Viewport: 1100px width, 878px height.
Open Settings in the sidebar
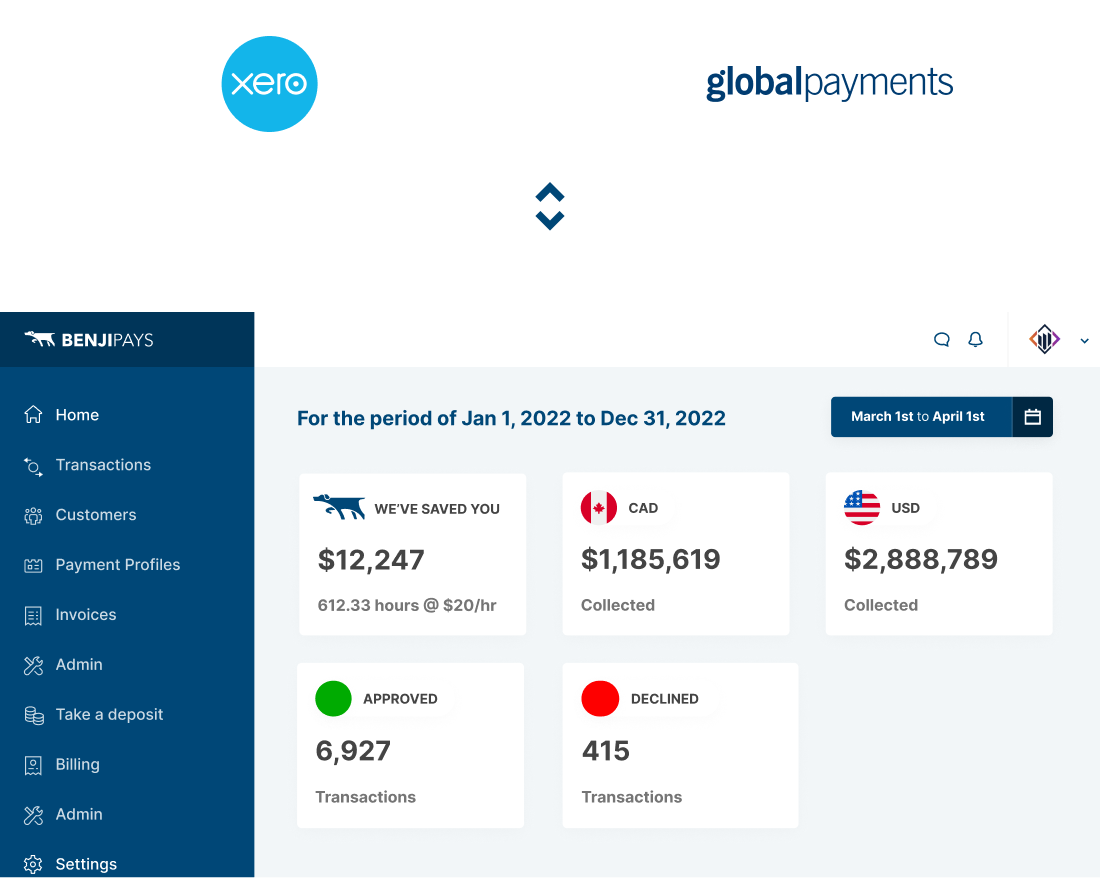(86, 864)
